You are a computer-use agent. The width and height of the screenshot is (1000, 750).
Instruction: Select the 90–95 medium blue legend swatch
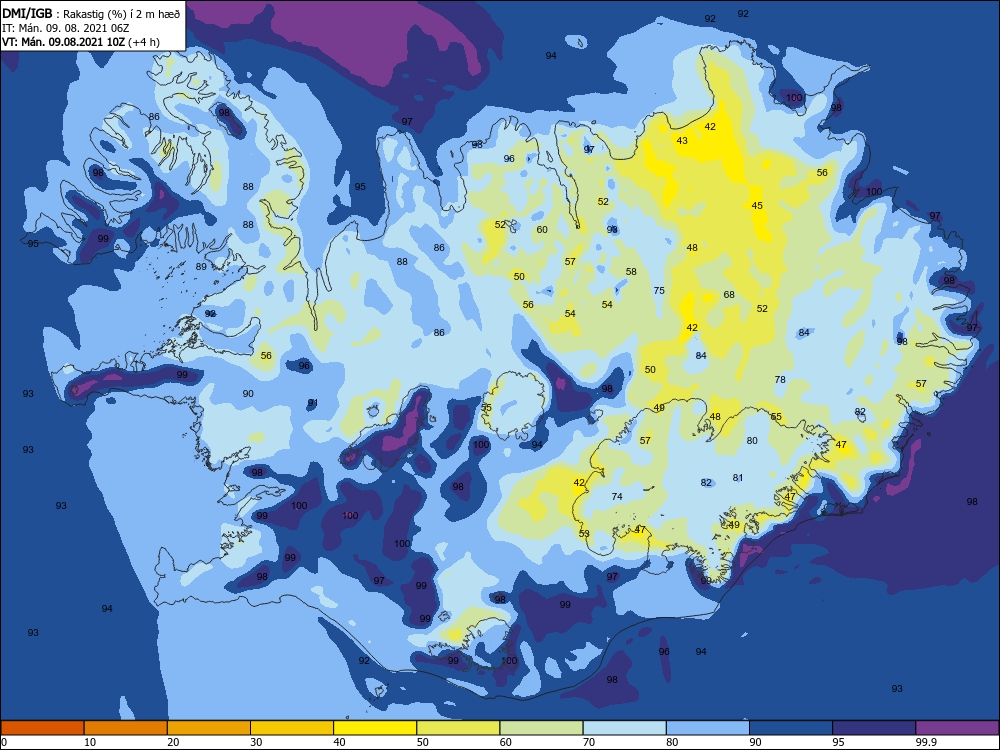coord(791,728)
